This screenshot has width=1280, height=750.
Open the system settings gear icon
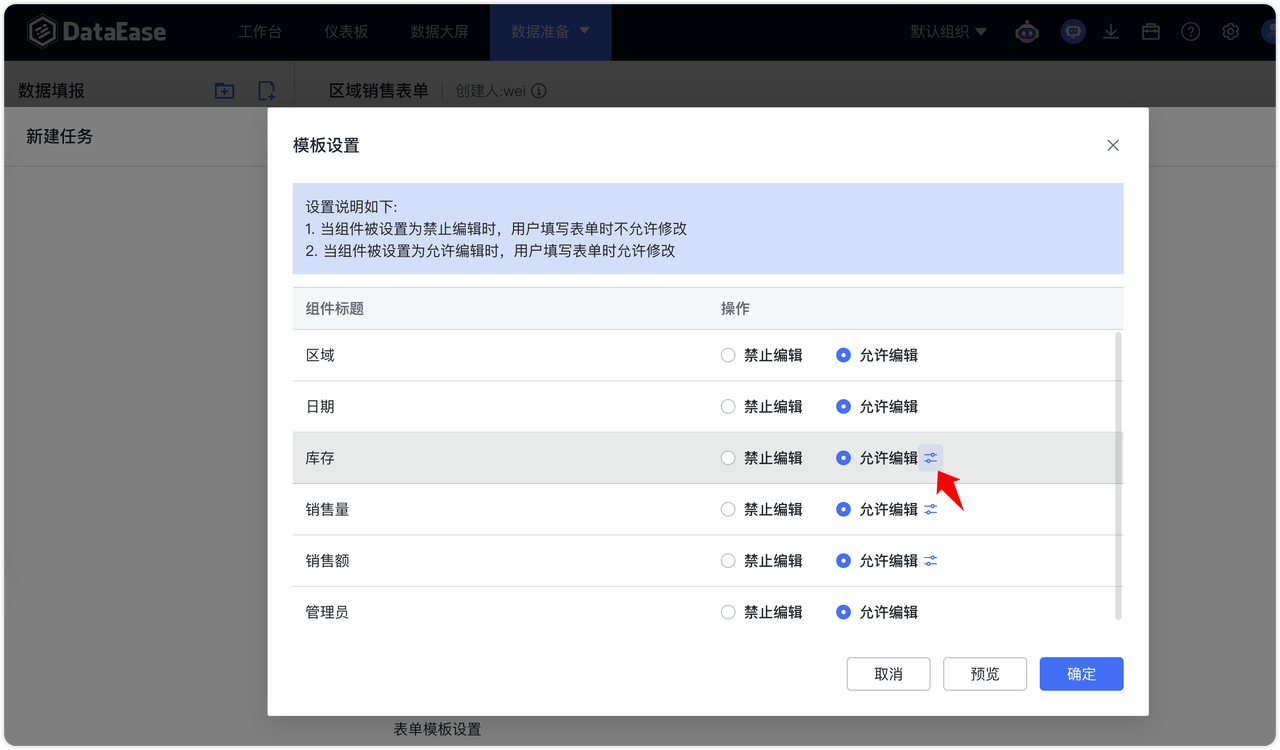(x=1230, y=32)
